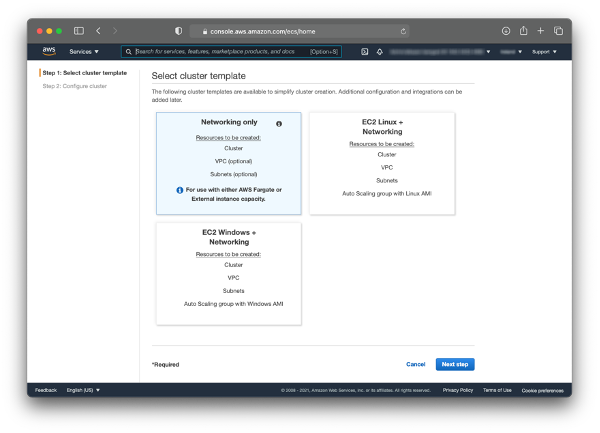This screenshot has height=433, width=600.
Task: Open a new Safari tab with plus icon
Action: [541, 31]
